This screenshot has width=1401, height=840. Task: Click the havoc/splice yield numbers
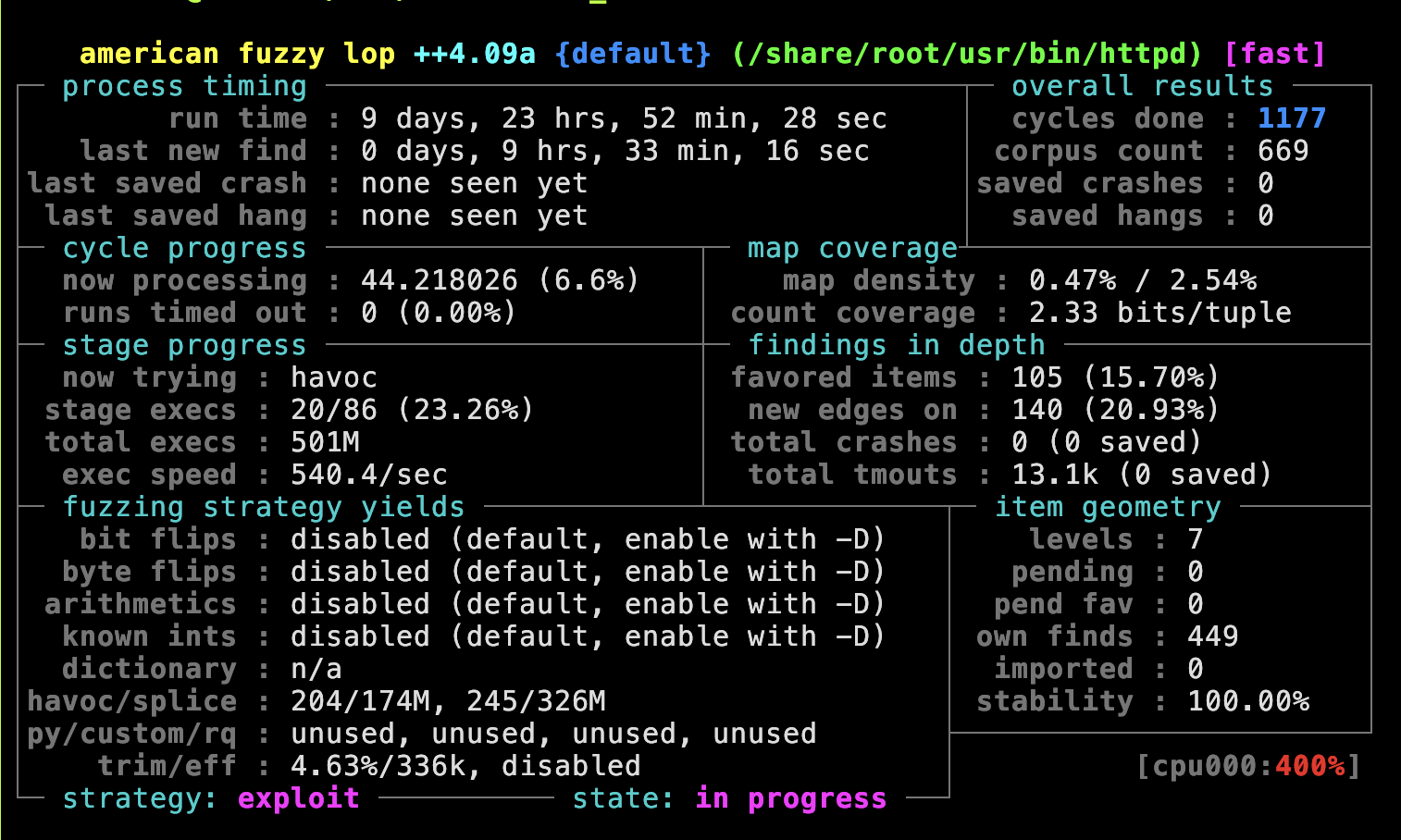click(x=449, y=701)
